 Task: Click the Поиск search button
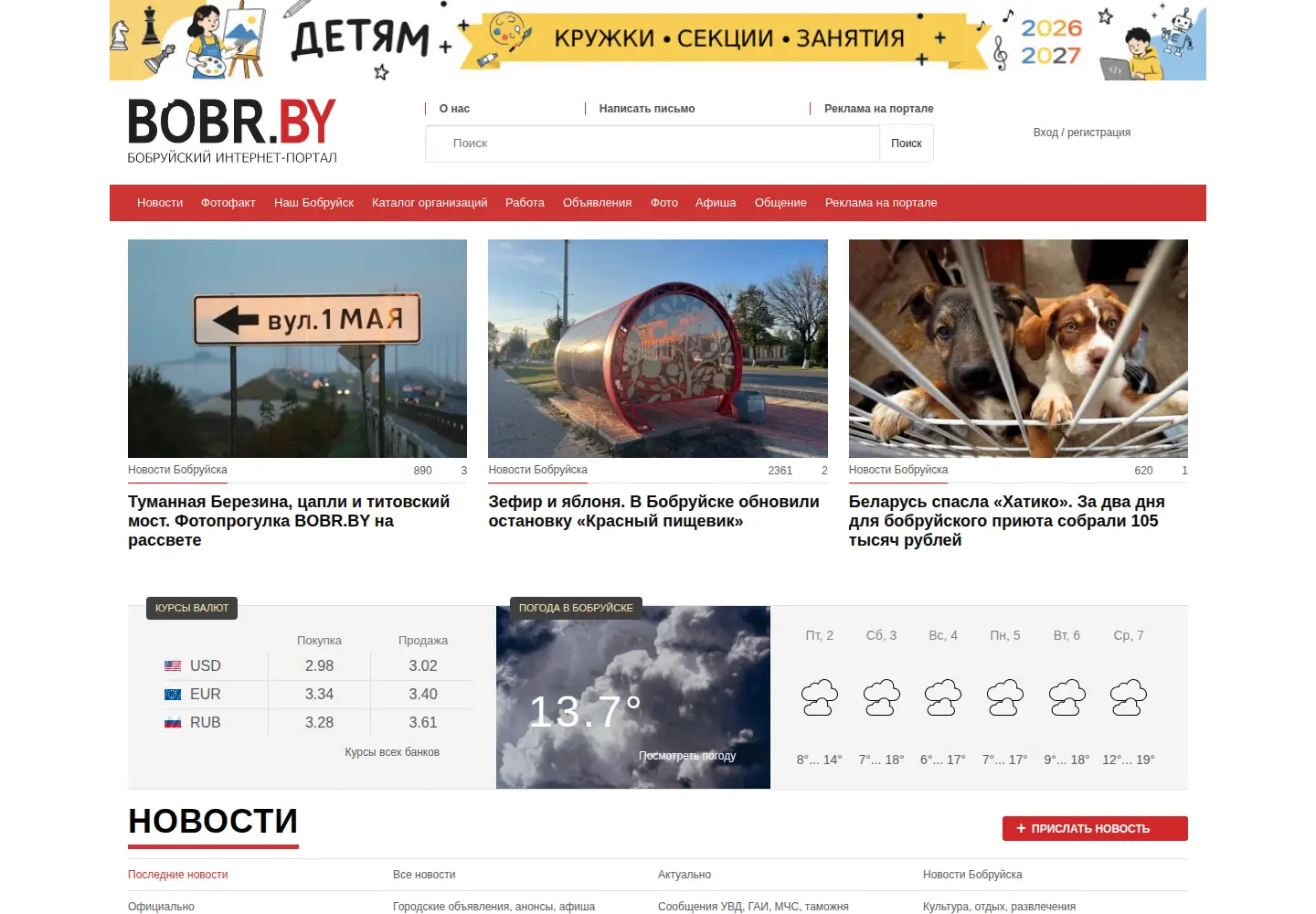click(907, 143)
